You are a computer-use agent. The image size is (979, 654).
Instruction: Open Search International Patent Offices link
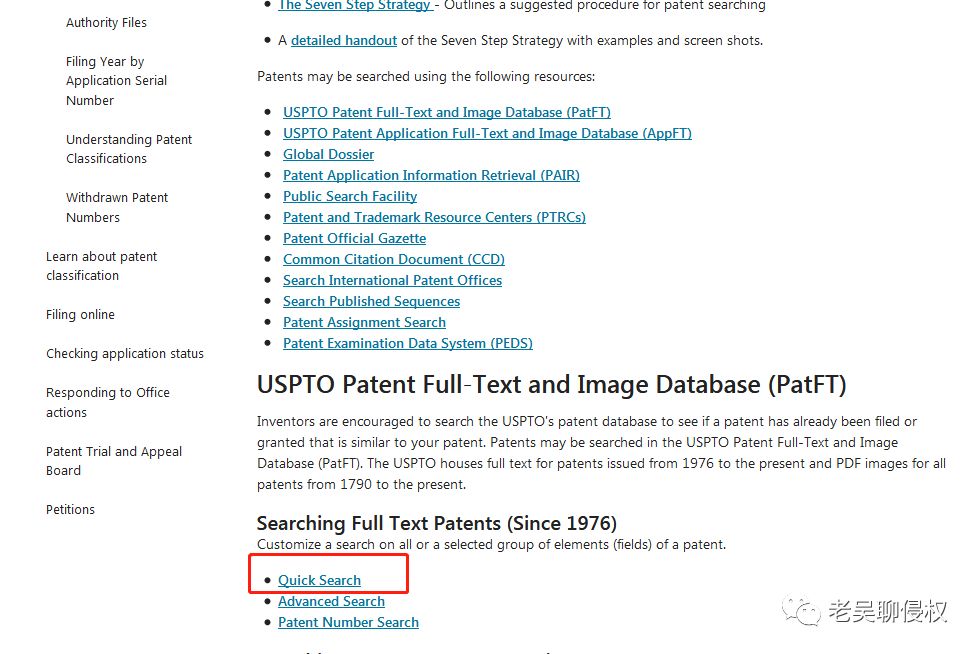392,280
